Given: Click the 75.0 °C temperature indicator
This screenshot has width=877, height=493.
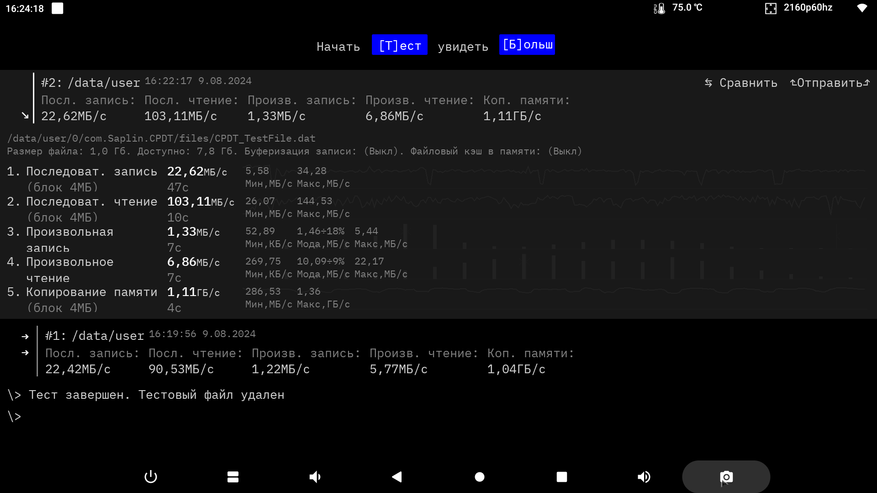Looking at the screenshot, I should tap(678, 8).
